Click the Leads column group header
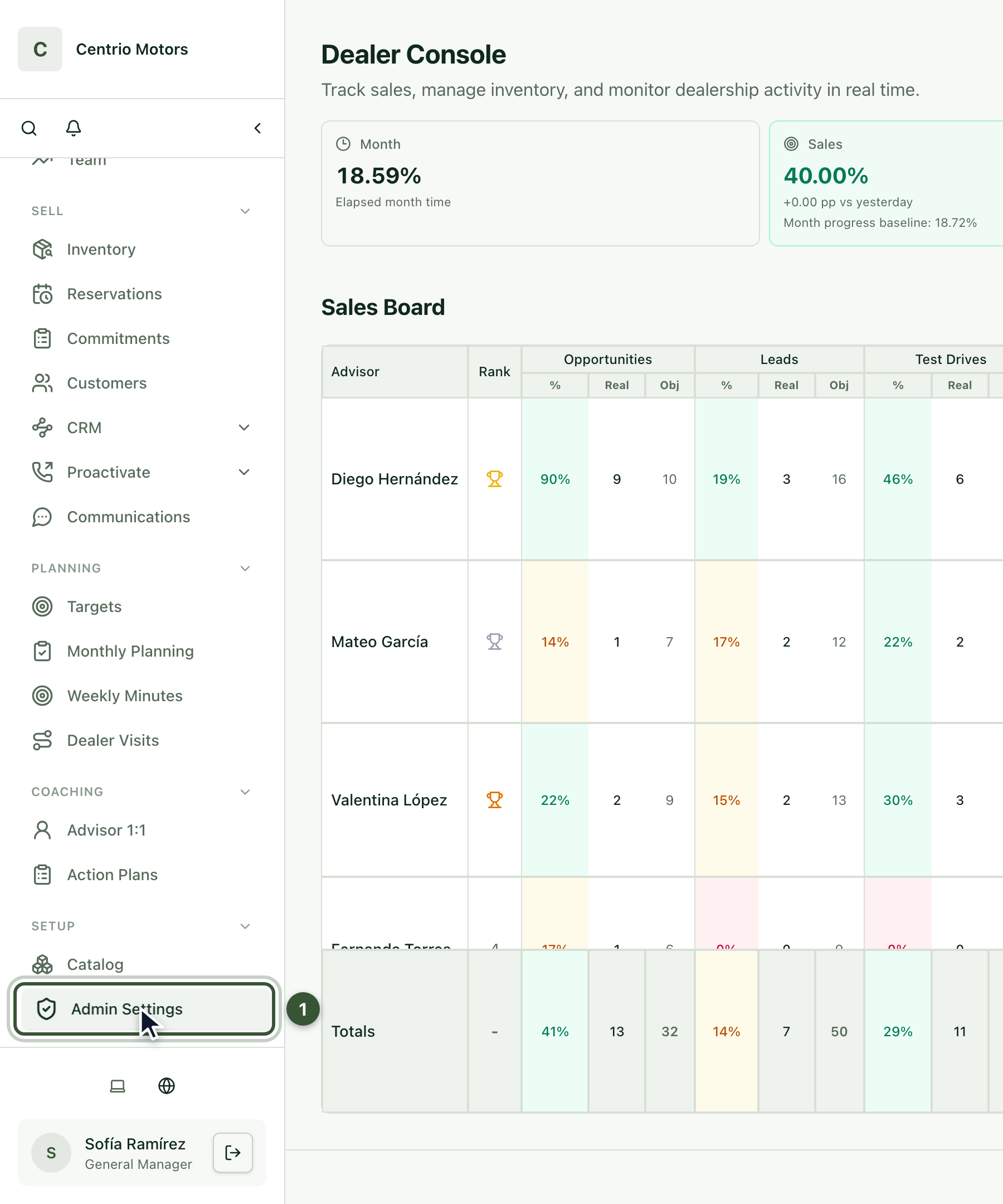 pyautogui.click(x=780, y=360)
